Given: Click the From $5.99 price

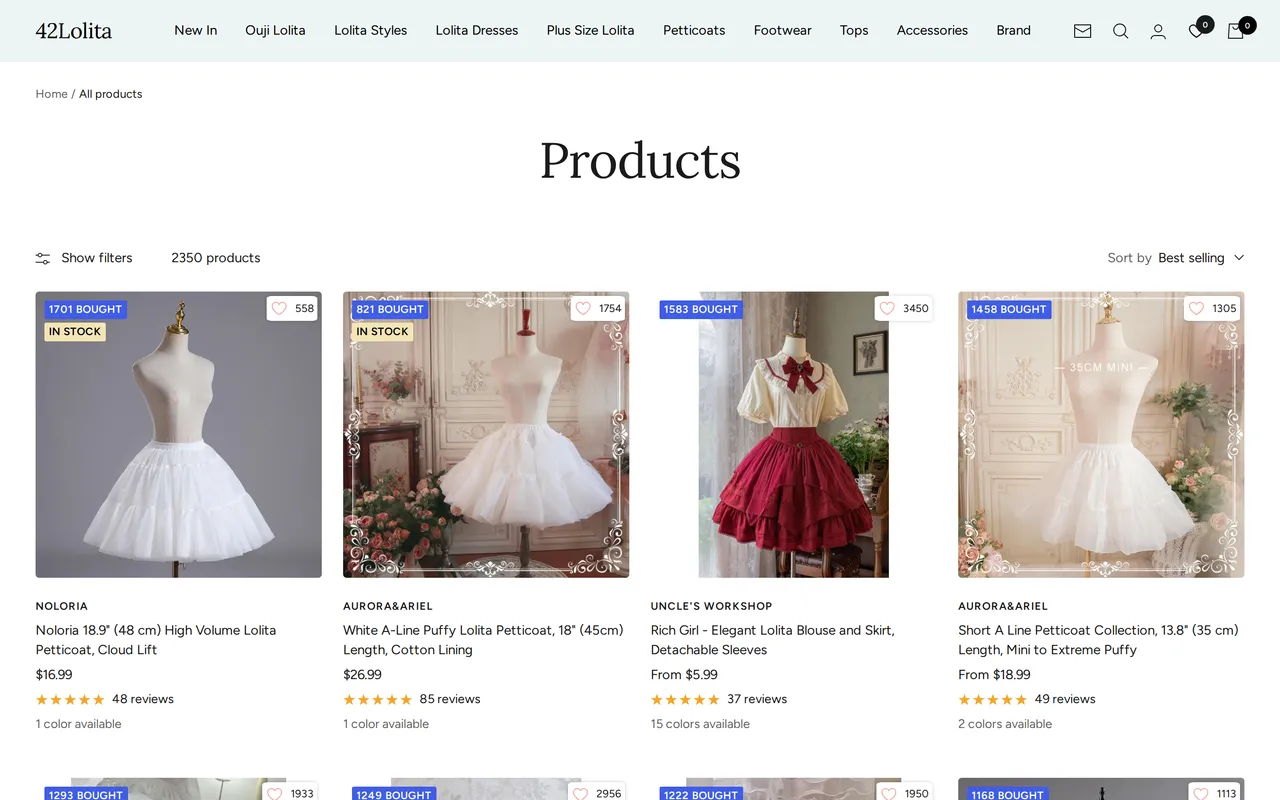Looking at the screenshot, I should point(684,675).
